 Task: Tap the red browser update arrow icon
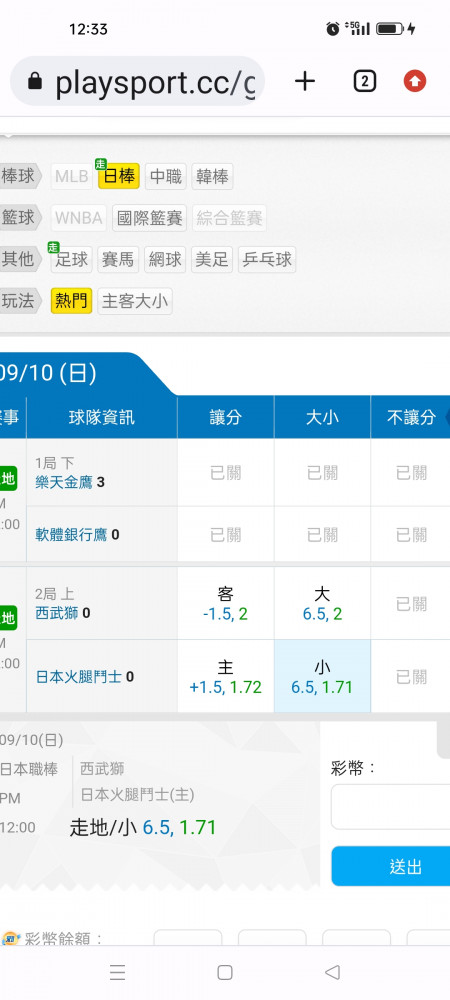[x=415, y=81]
